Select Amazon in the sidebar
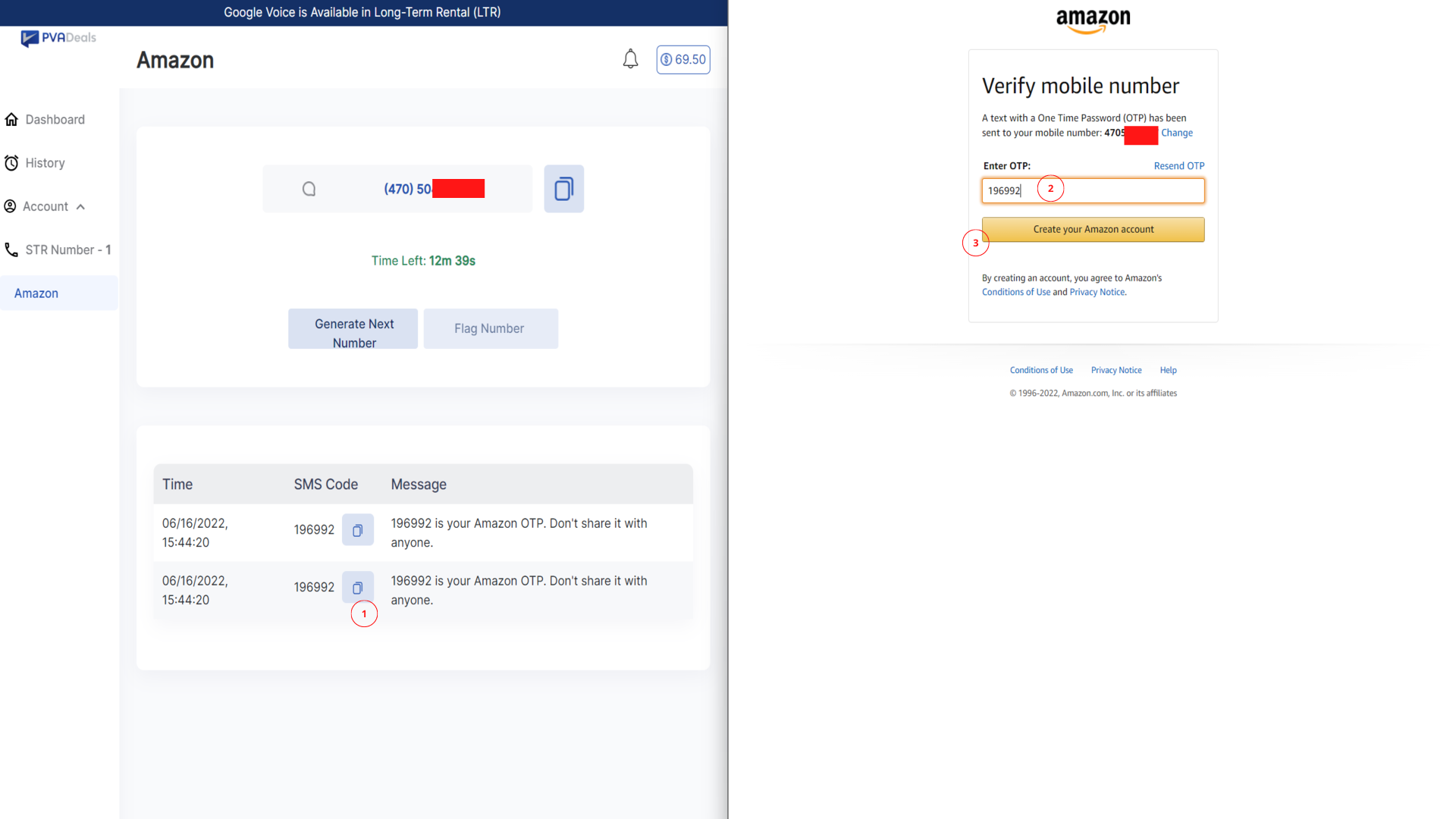The height and width of the screenshot is (819, 1456). click(x=36, y=293)
